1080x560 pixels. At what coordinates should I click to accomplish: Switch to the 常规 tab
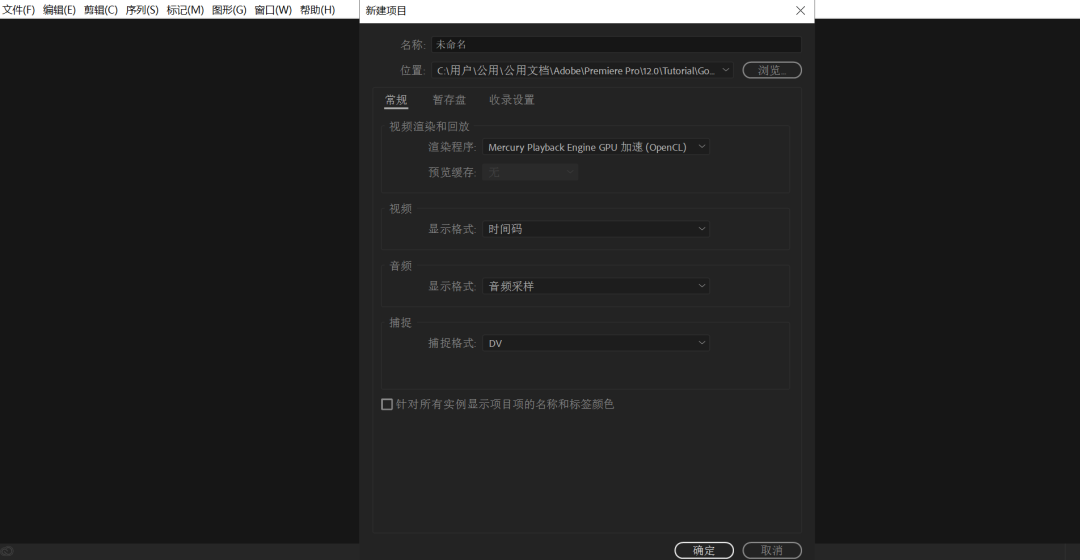coord(396,101)
